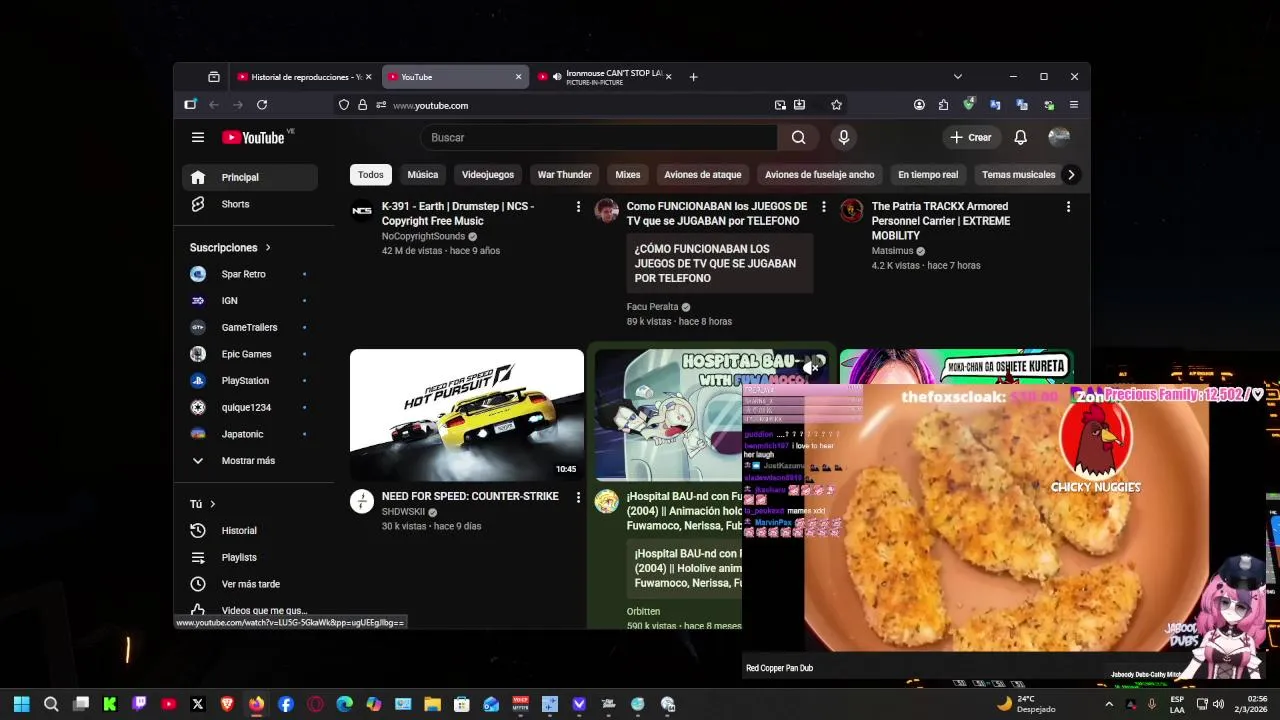Open Facebook from the taskbar
1280x720 pixels.
286,704
